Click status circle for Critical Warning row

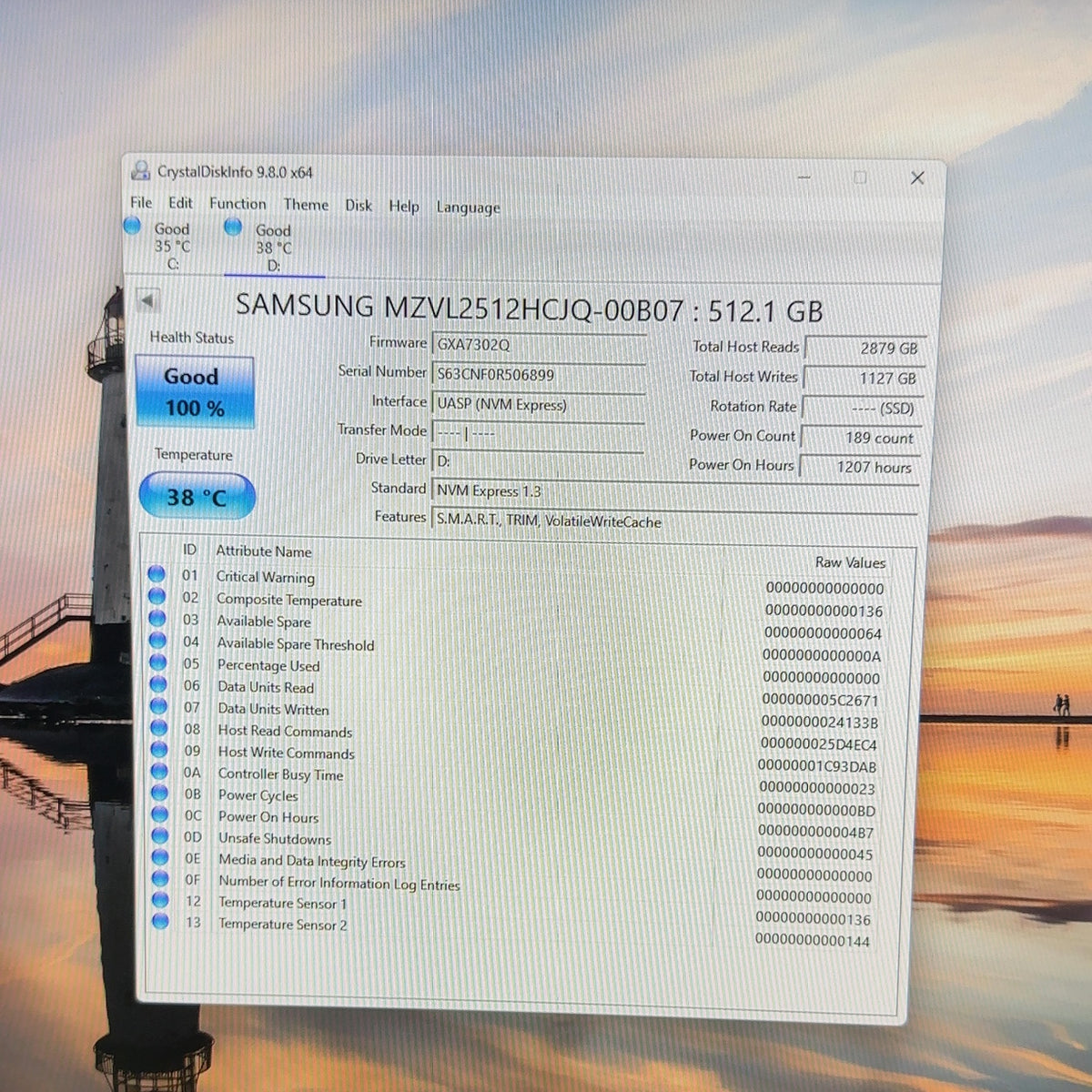(x=157, y=573)
